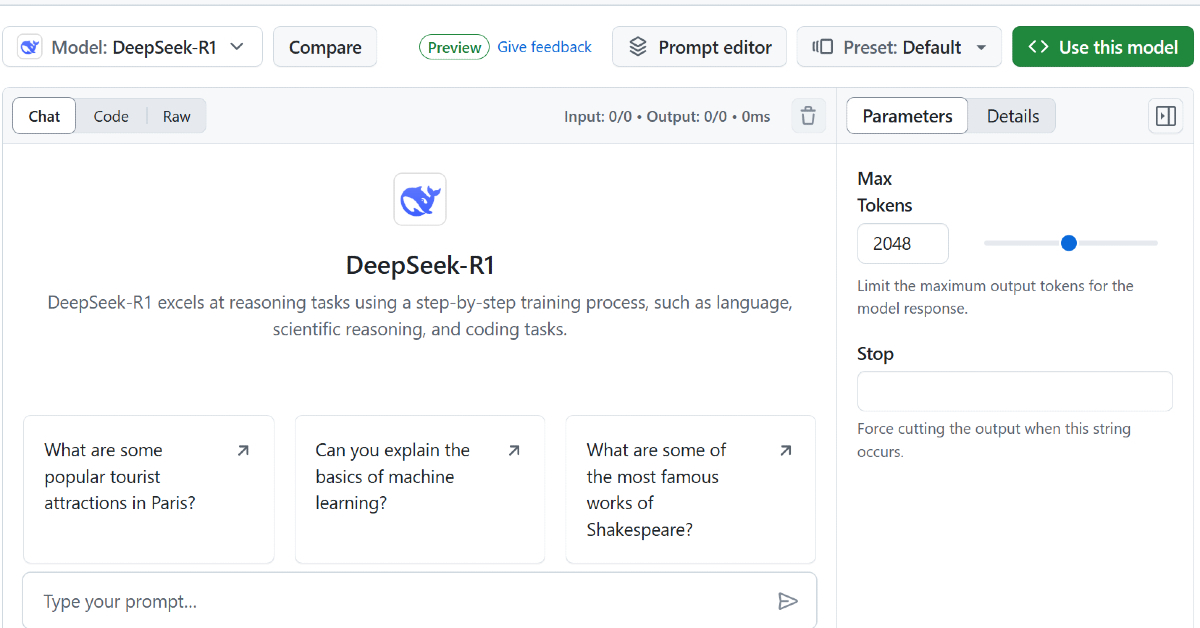
Task: Clear the conversation with the trash icon
Action: pyautogui.click(x=808, y=116)
